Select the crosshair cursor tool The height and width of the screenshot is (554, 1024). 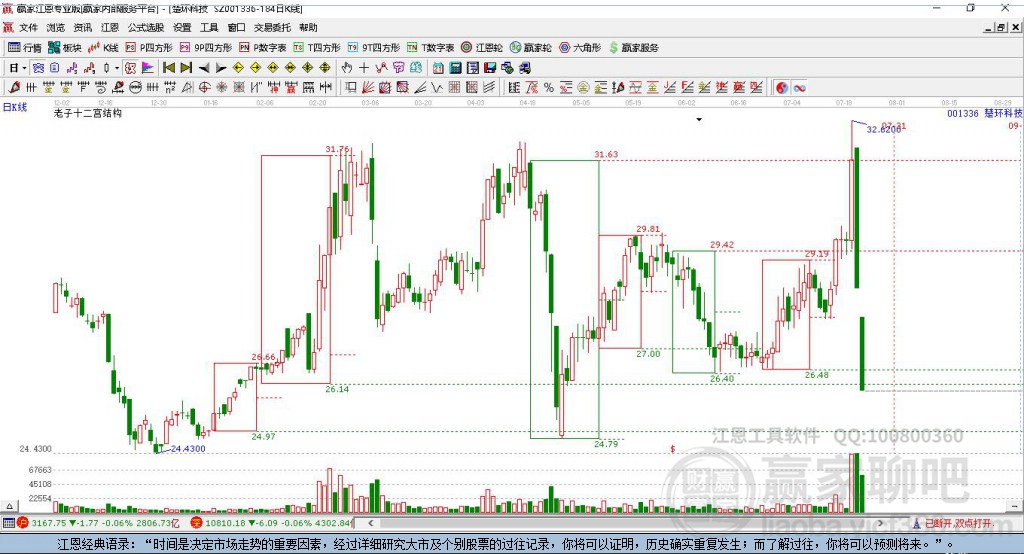tap(364, 67)
